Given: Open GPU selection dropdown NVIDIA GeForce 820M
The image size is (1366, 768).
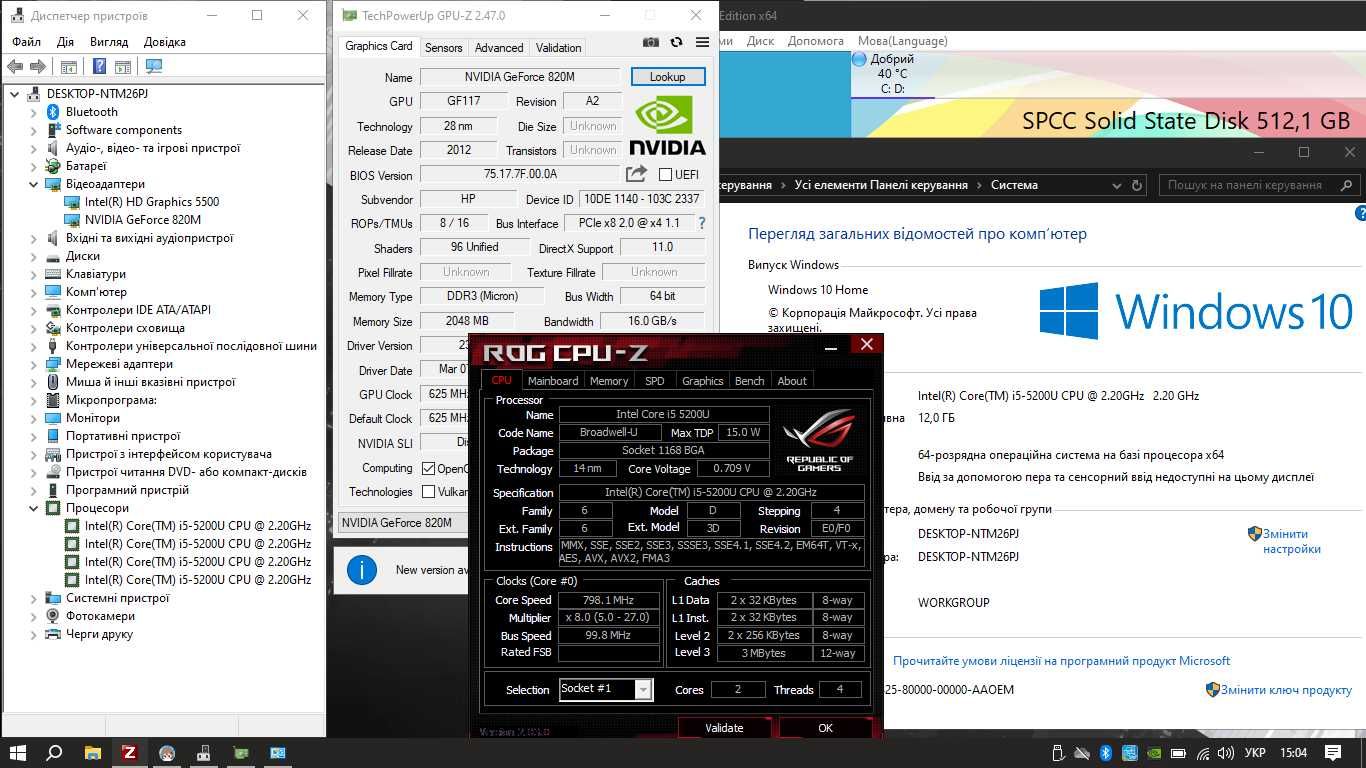Looking at the screenshot, I should point(404,522).
